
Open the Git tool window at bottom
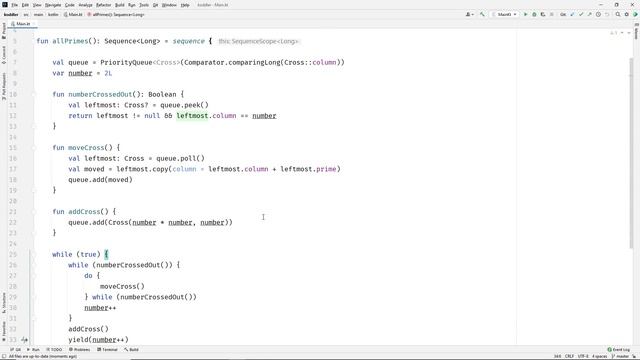point(16,350)
